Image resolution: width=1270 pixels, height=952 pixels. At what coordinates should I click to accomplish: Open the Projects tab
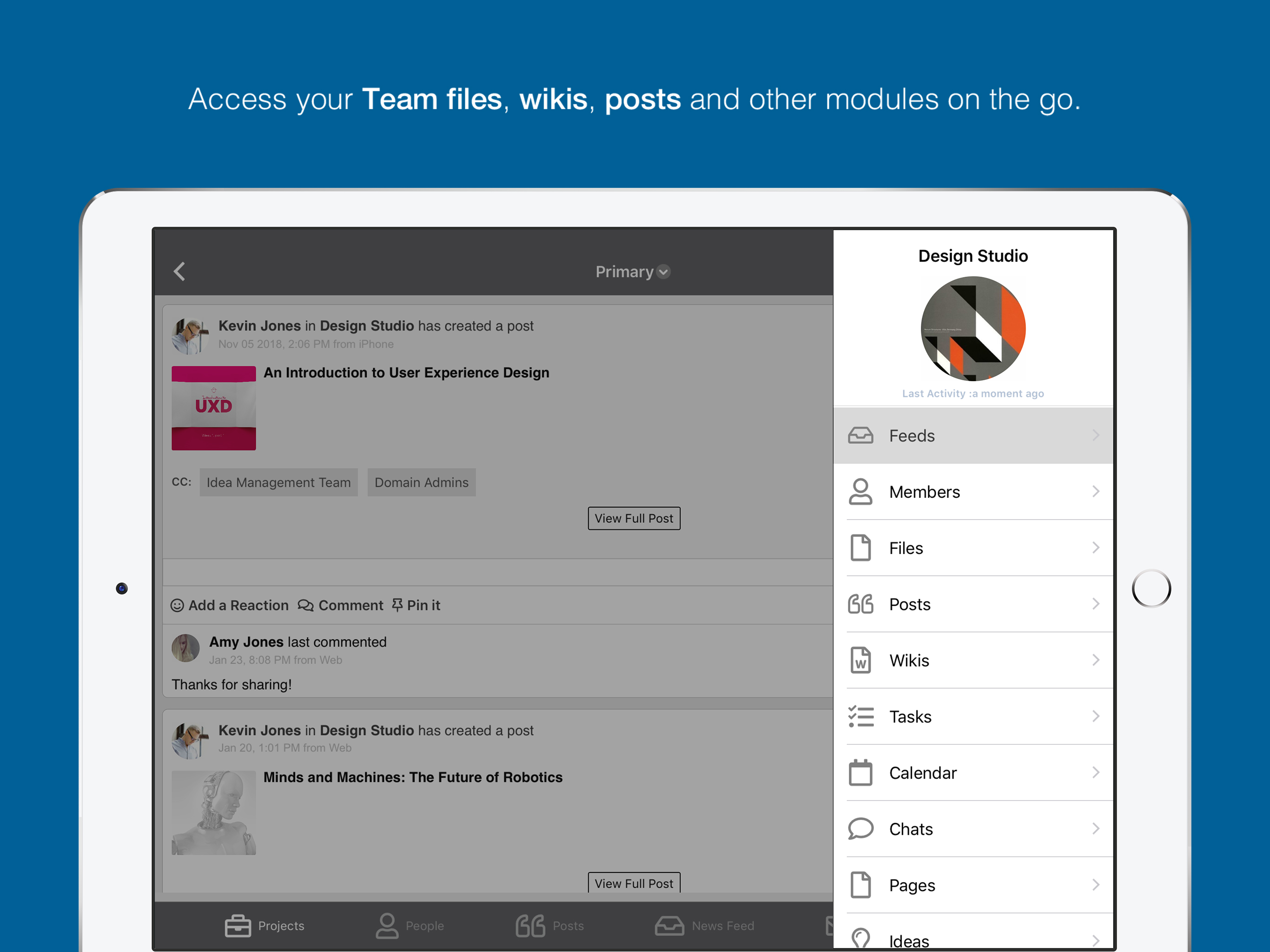pyautogui.click(x=265, y=926)
